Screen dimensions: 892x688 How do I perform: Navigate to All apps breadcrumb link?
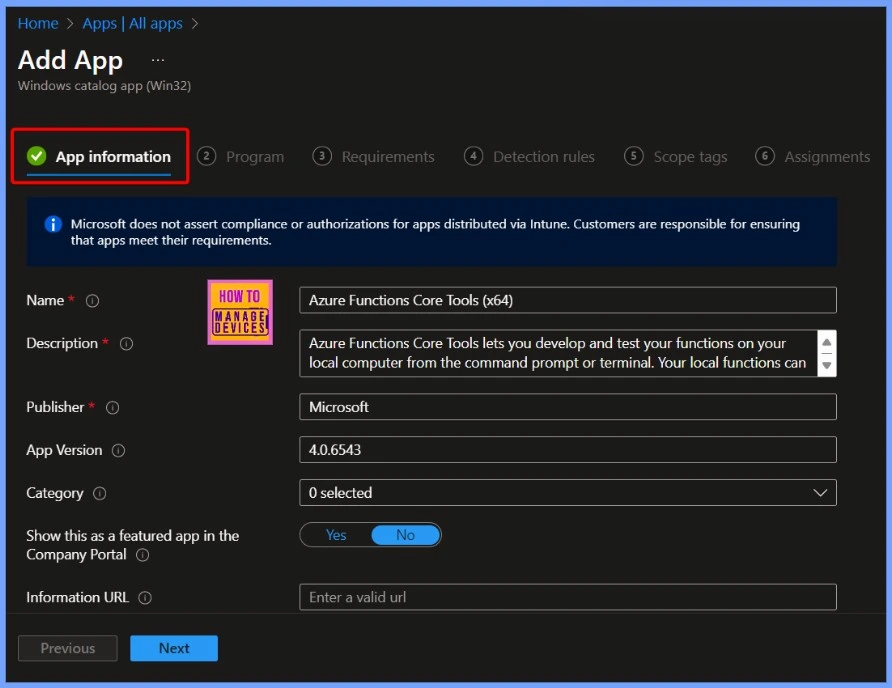point(156,23)
